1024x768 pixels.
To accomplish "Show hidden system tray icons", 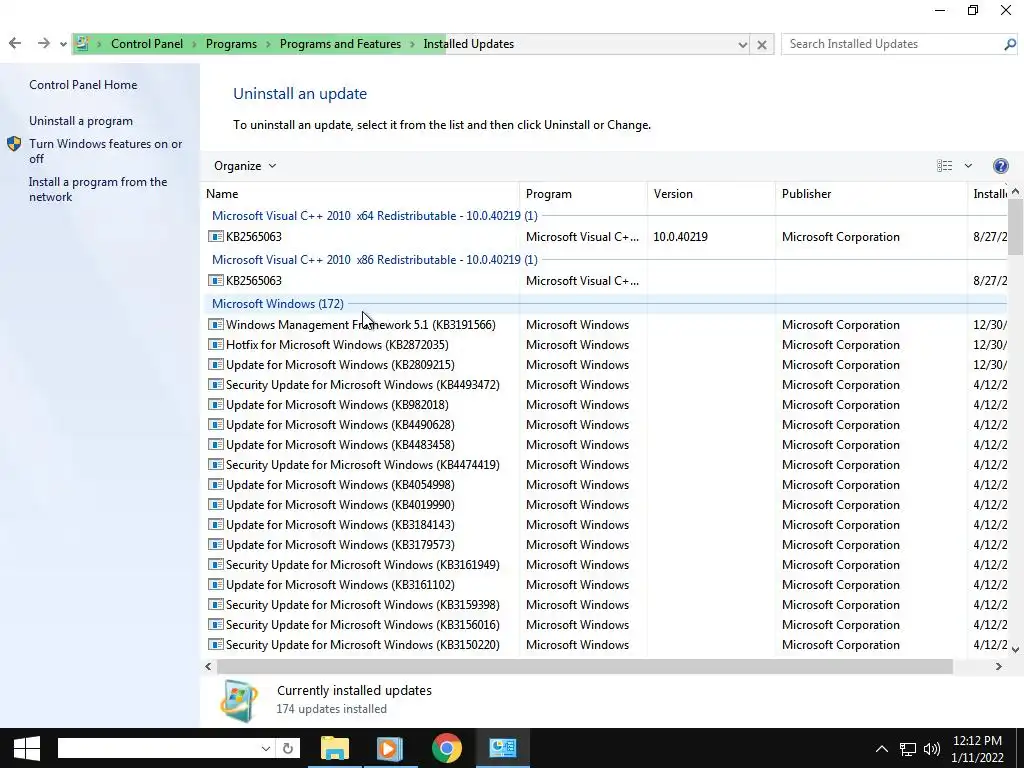I will point(882,748).
